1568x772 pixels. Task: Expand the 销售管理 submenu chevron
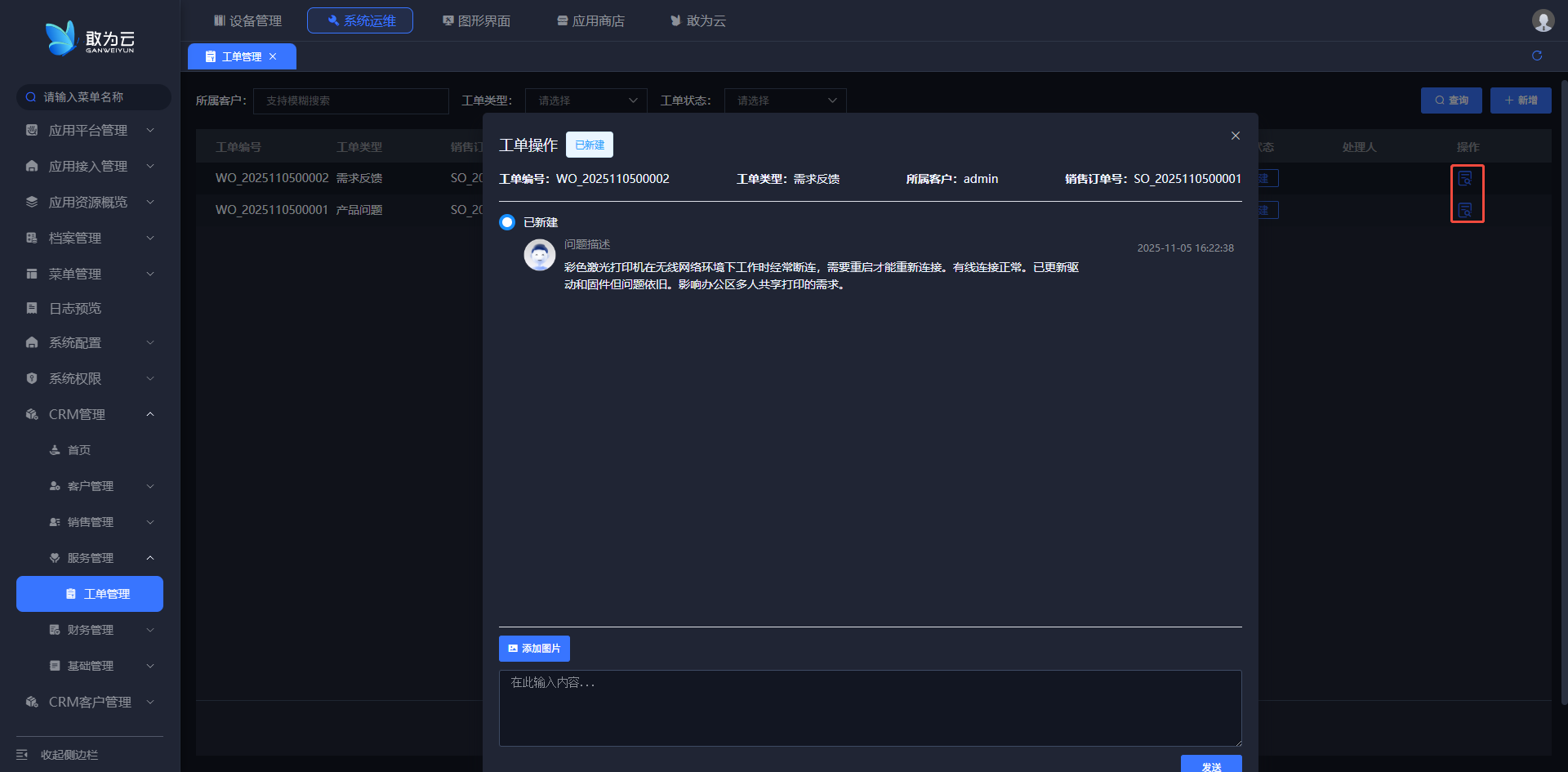pos(150,522)
